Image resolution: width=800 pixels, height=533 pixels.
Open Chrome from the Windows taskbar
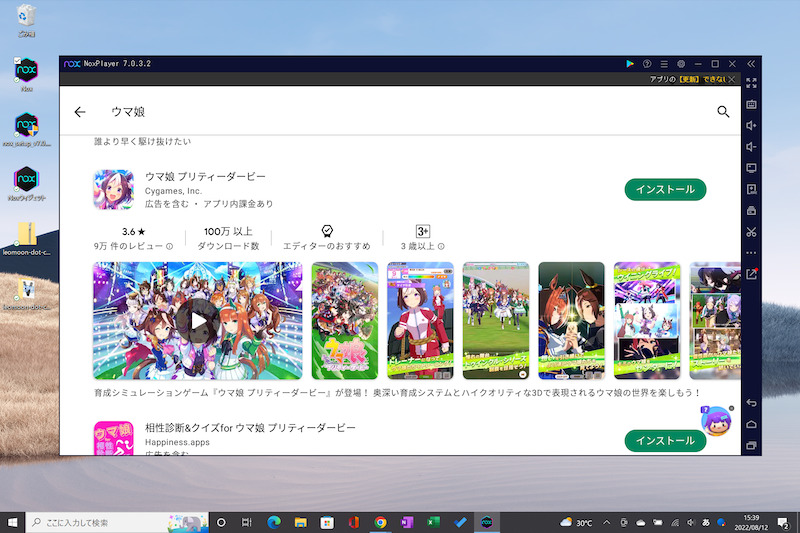pyautogui.click(x=380, y=522)
